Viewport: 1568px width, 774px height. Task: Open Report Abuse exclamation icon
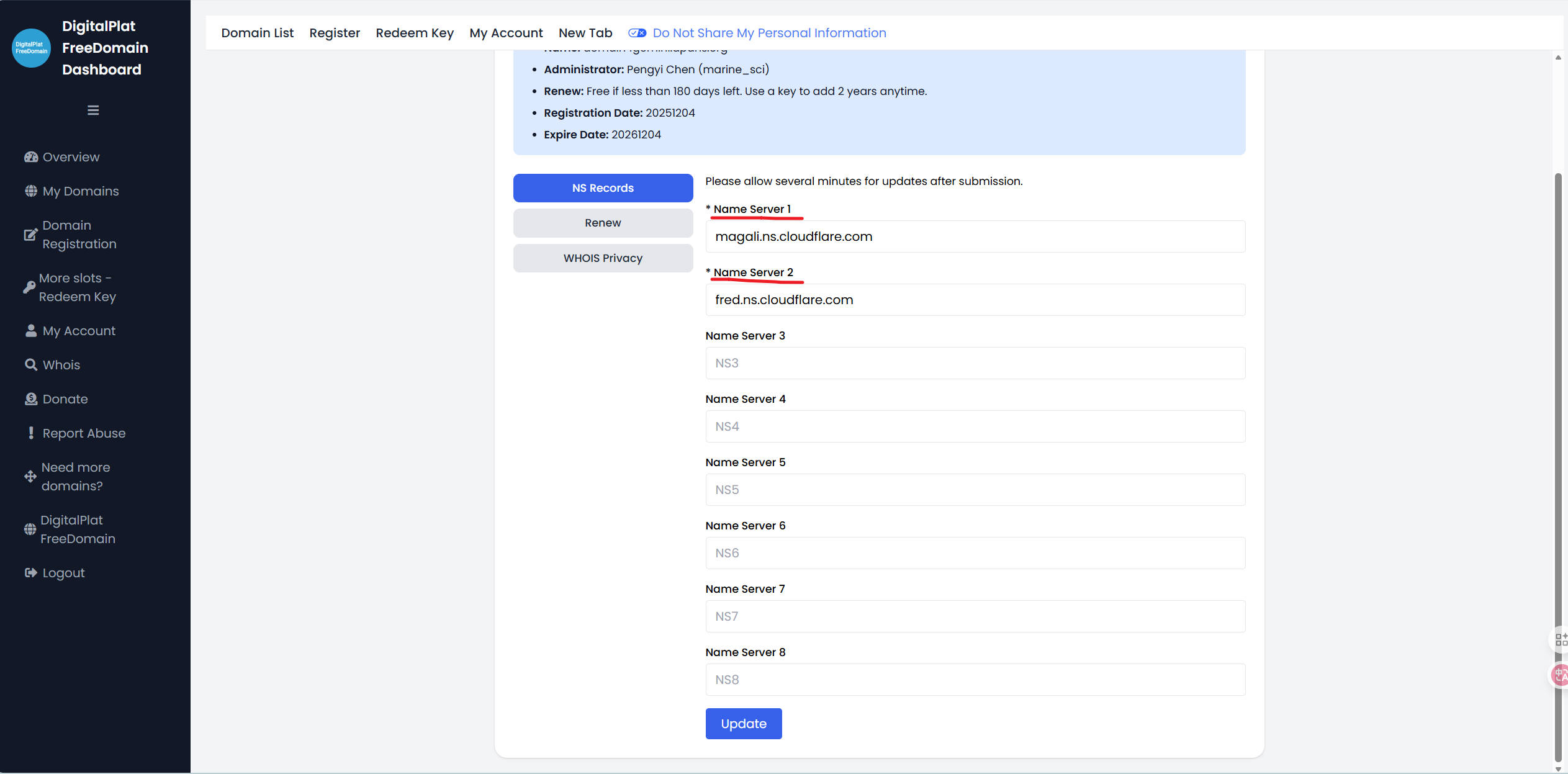point(30,433)
